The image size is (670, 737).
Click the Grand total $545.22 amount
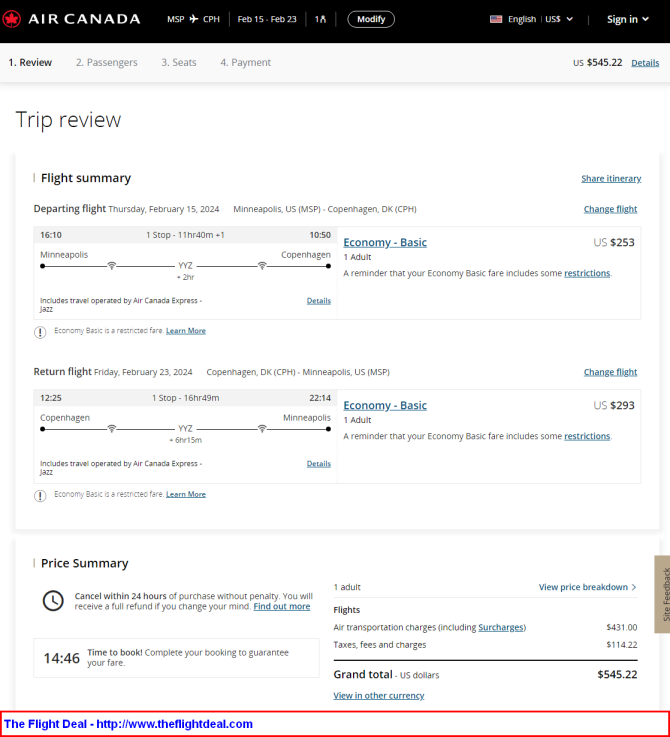617,674
